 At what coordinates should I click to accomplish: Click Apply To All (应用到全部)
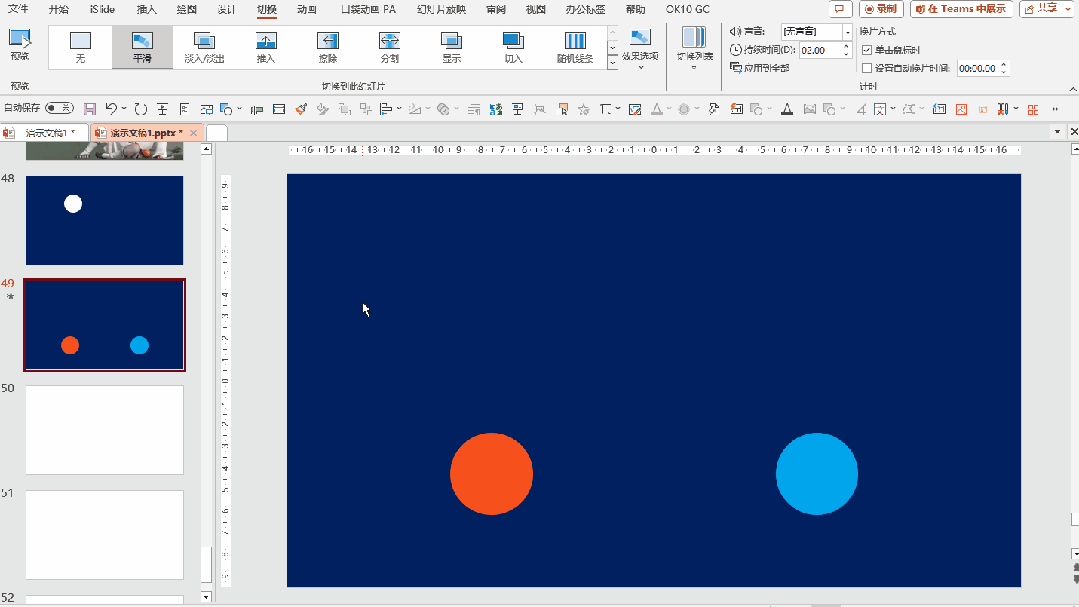point(760,68)
